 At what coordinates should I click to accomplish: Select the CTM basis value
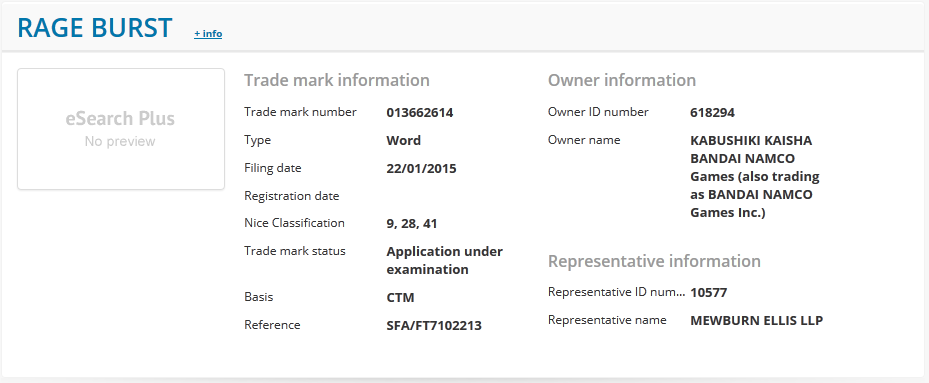[401, 297]
